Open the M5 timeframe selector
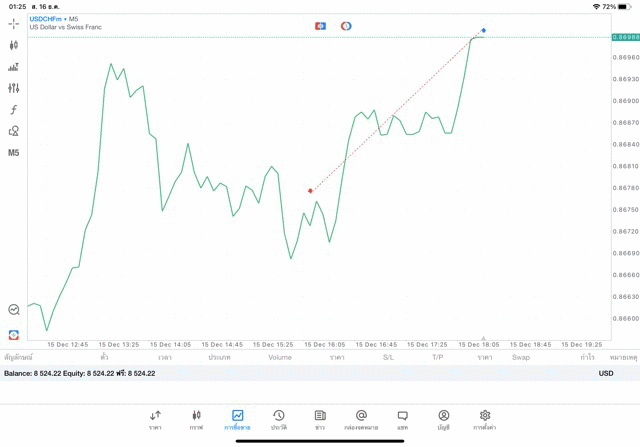 [x=14, y=153]
